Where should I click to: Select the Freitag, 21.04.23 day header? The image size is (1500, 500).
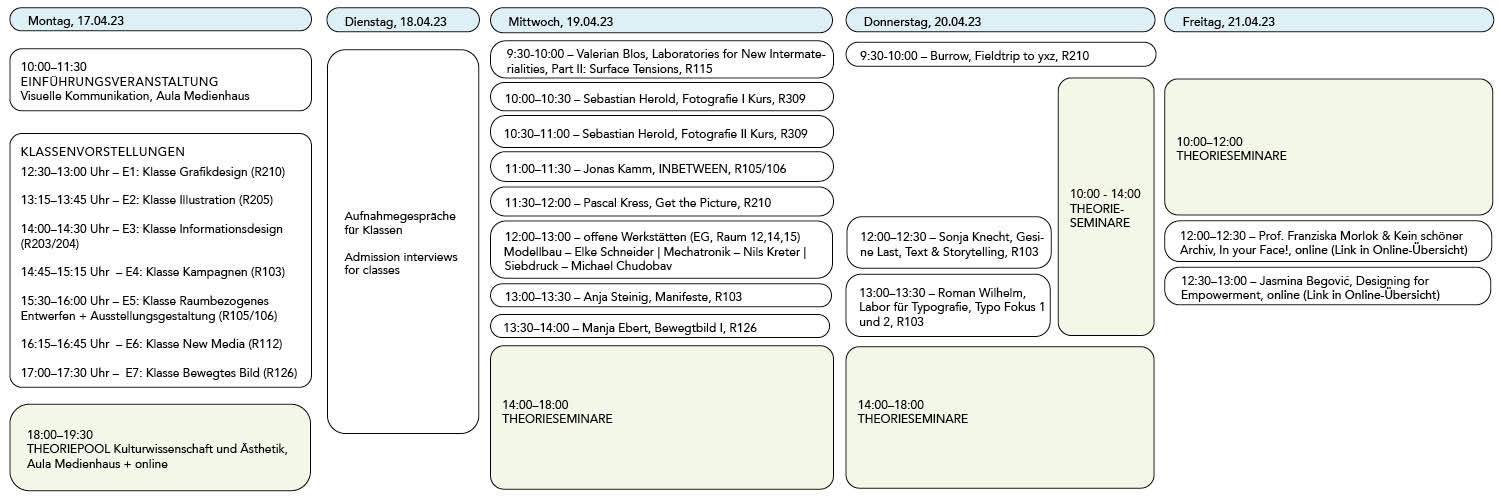(1328, 21)
